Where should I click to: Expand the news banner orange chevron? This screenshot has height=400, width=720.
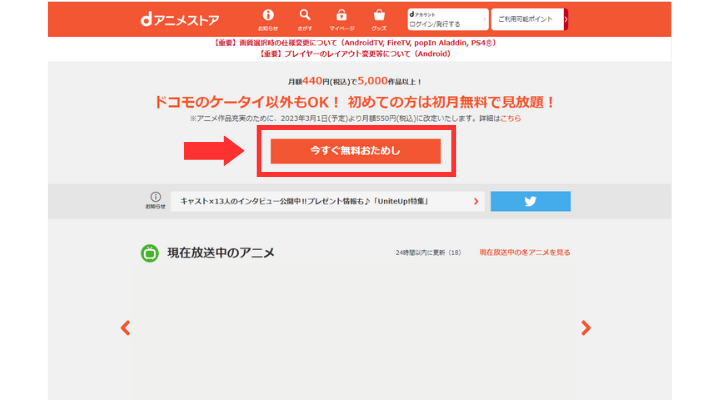point(476,201)
